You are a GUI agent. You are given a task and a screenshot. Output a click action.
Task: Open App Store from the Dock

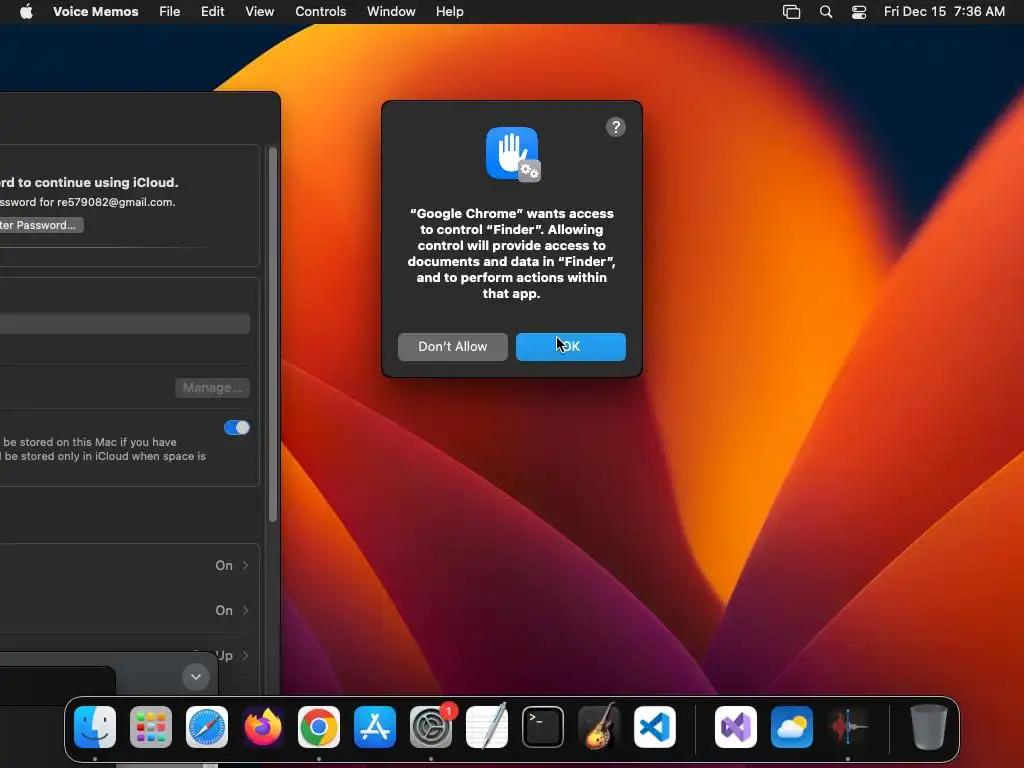375,727
